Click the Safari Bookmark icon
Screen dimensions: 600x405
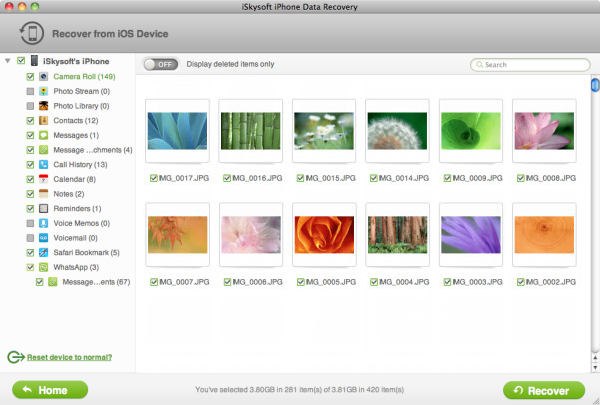[44, 253]
